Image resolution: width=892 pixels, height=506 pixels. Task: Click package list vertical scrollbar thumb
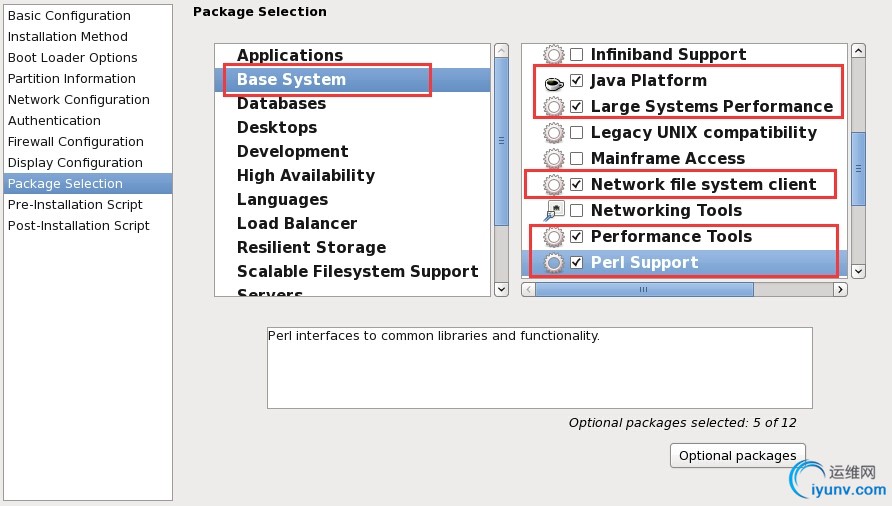click(858, 168)
